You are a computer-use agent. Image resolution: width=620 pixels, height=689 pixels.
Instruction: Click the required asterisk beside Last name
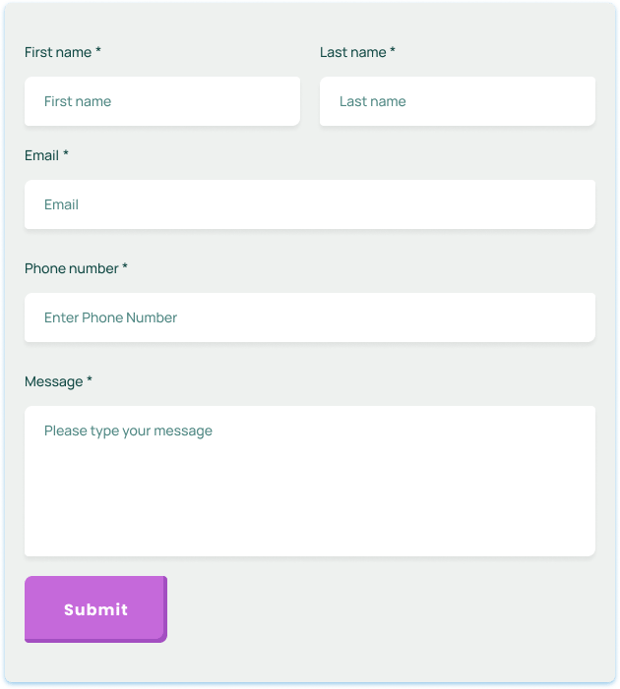point(393,52)
